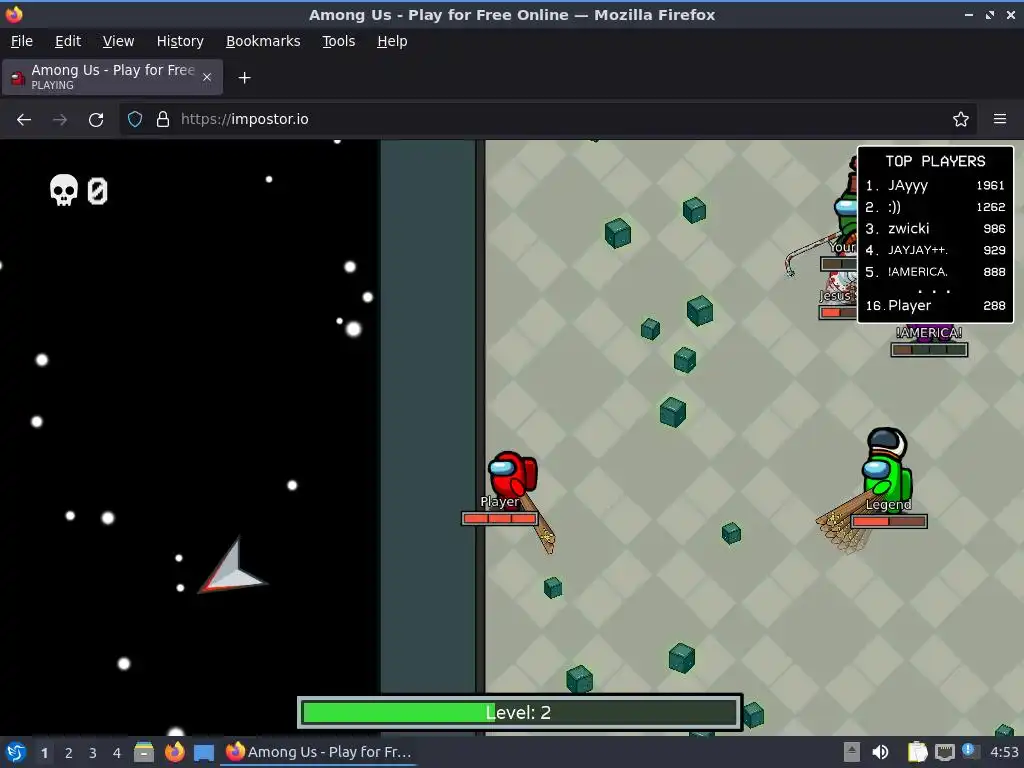Viewport: 1024px width, 768px height.
Task: Open the Help menu
Action: click(392, 41)
